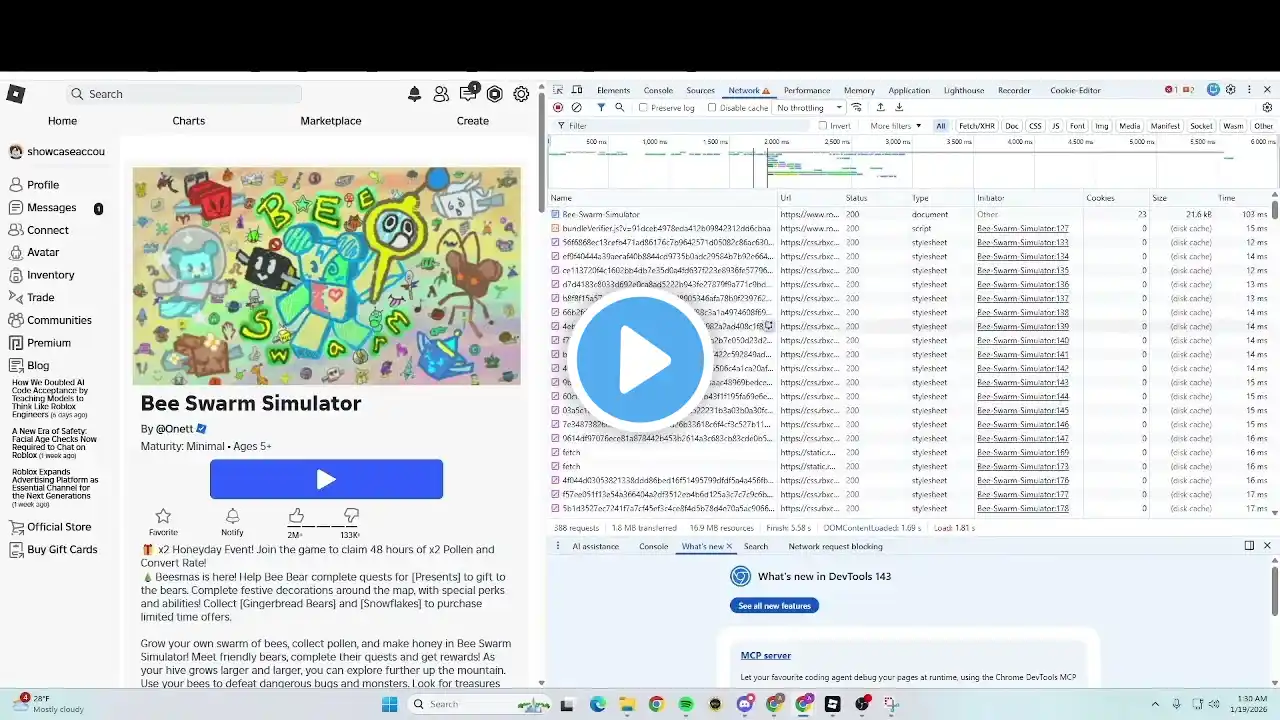This screenshot has width=1280, height=720.
Task: Open the network search magnifier
Action: pos(619,108)
